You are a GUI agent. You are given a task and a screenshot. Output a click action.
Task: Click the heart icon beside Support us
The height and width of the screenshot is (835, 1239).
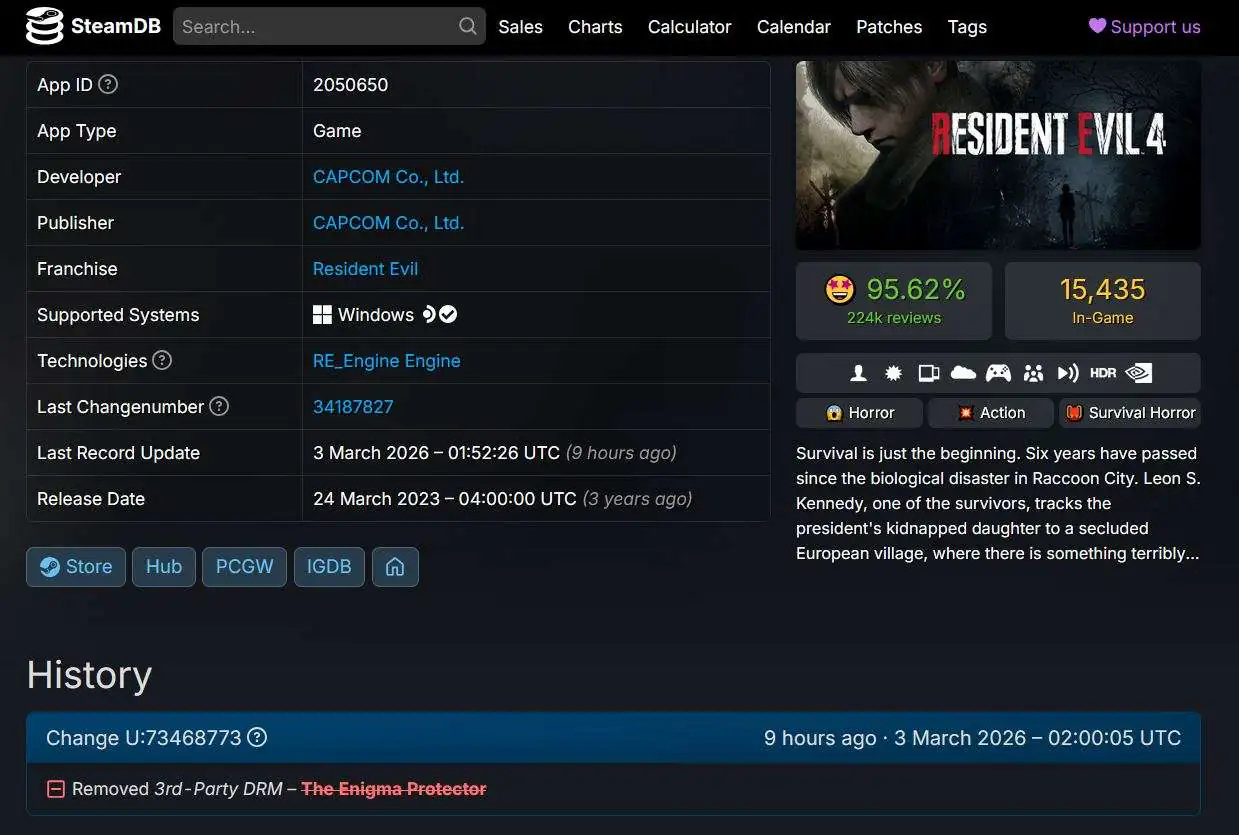1098,26
